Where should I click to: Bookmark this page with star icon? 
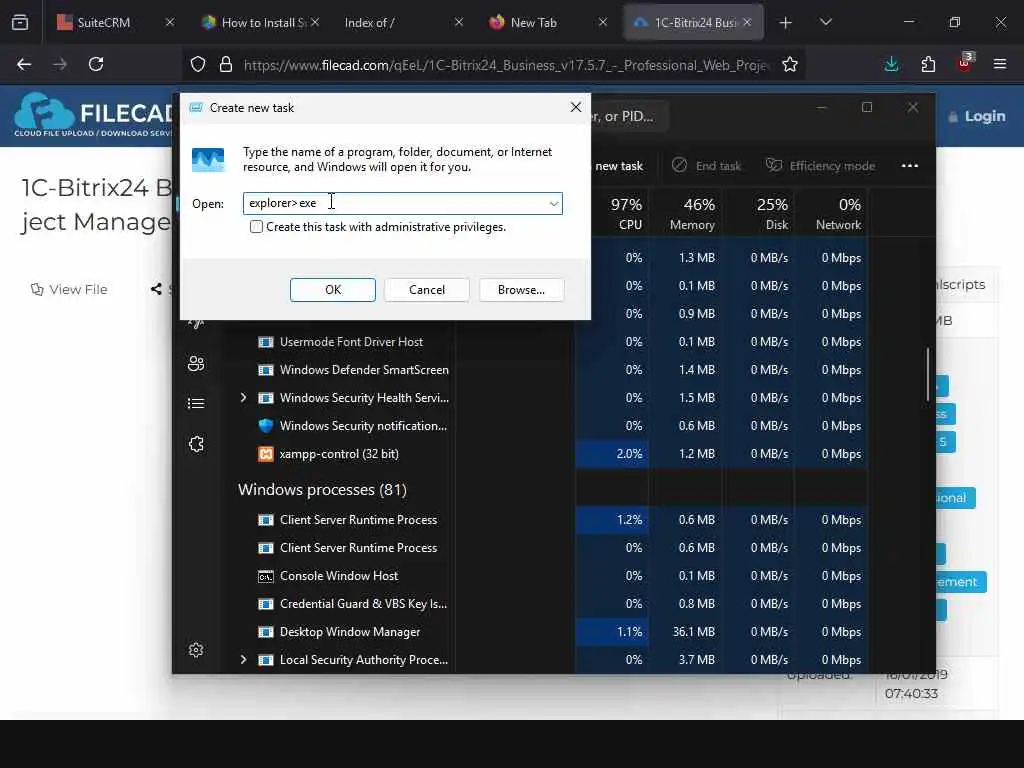coord(790,64)
